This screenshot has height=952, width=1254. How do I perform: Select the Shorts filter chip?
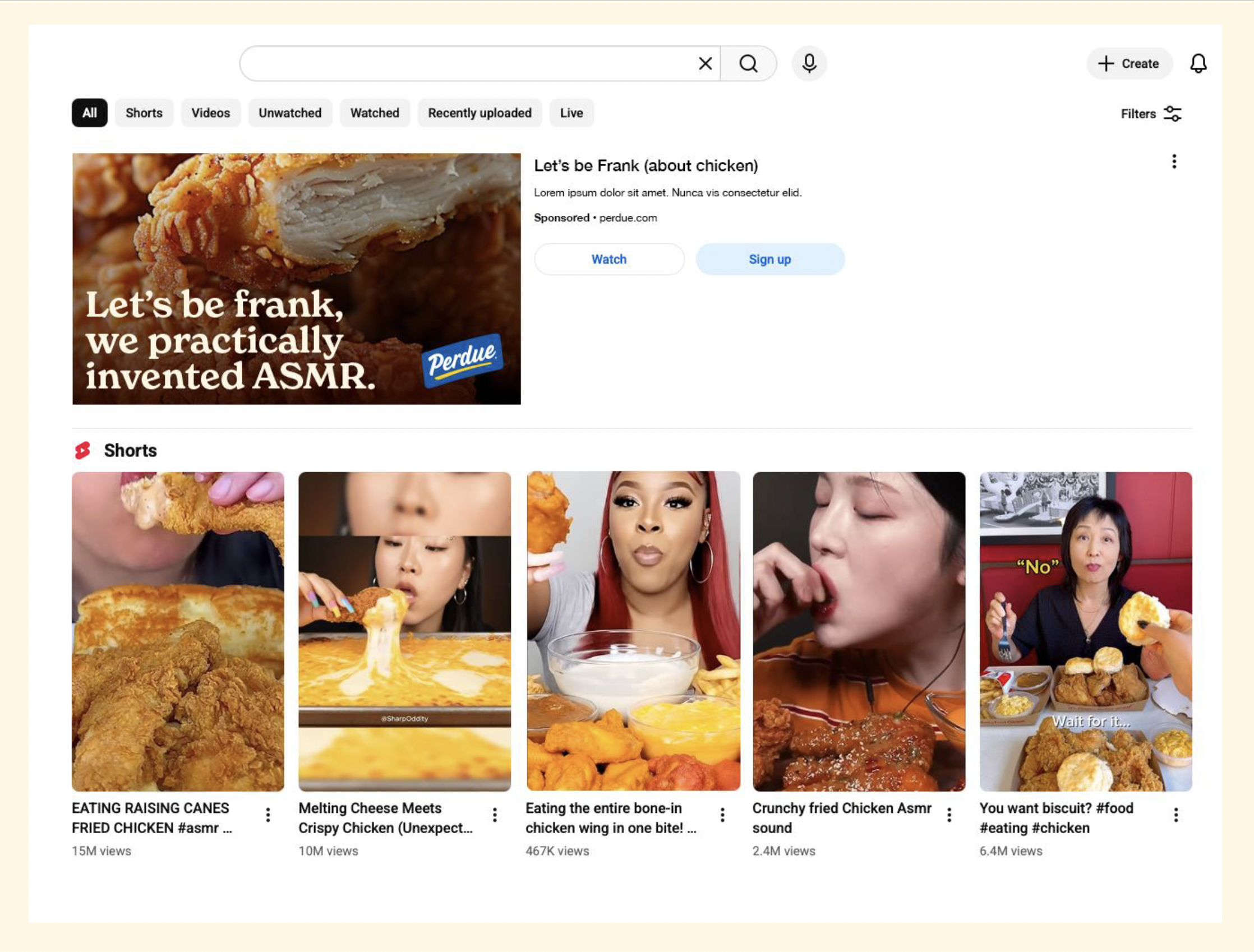click(x=144, y=113)
